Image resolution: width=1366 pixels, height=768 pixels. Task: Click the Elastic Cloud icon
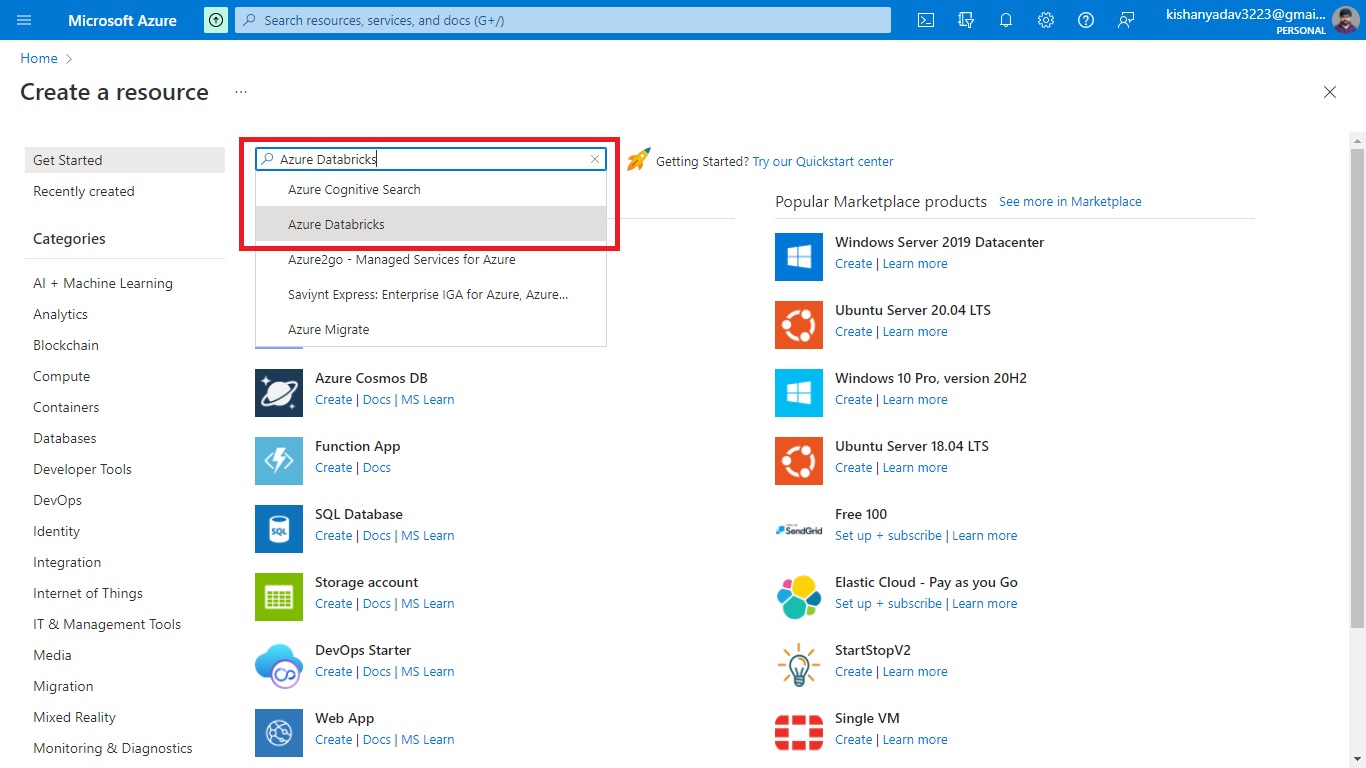[x=799, y=596]
